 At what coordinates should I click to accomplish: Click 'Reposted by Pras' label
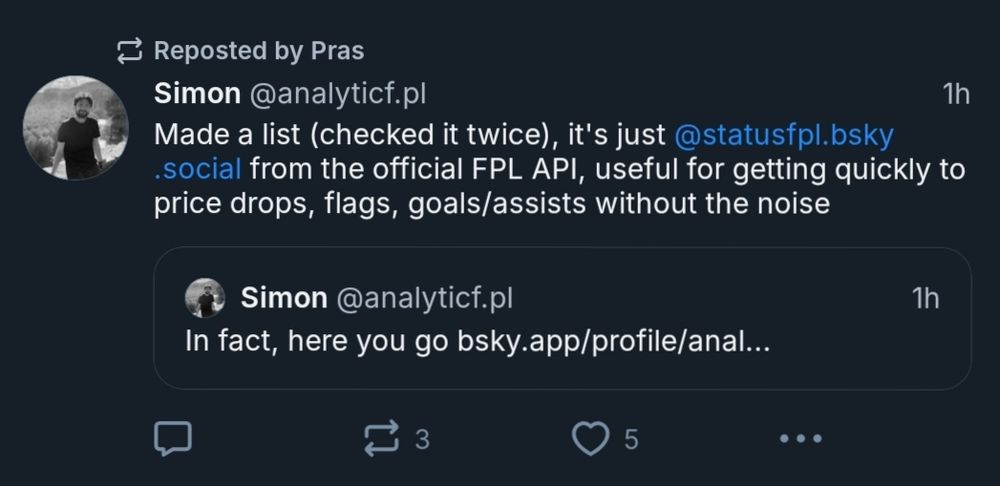point(259,49)
